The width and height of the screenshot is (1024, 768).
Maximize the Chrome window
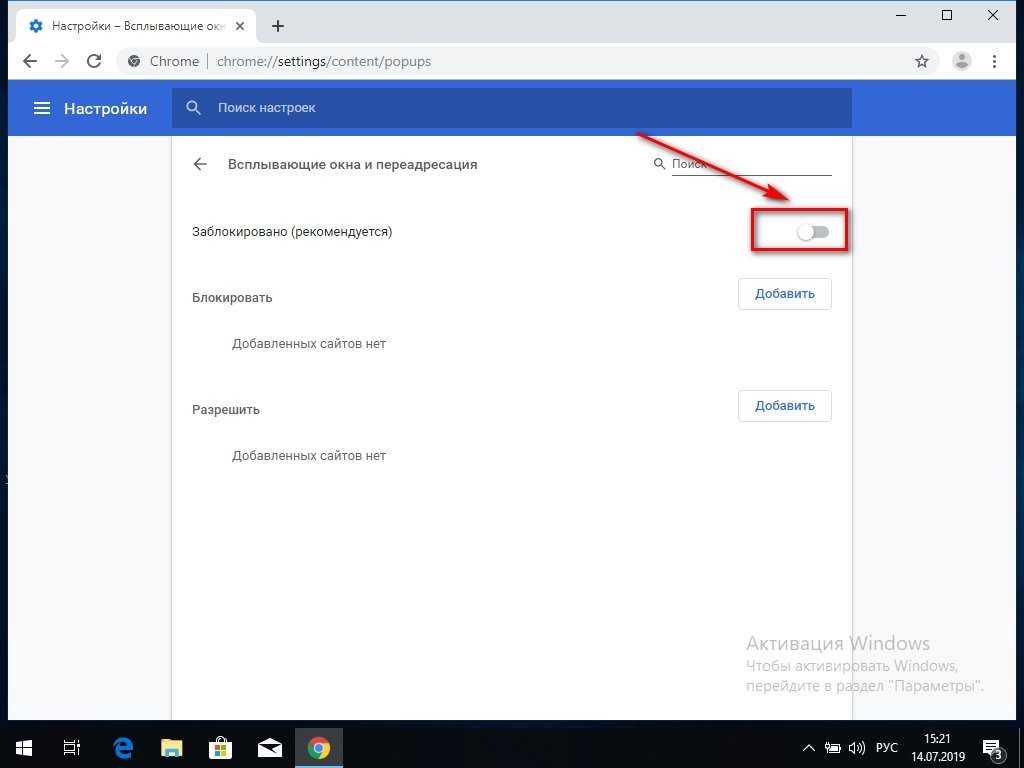coord(947,15)
